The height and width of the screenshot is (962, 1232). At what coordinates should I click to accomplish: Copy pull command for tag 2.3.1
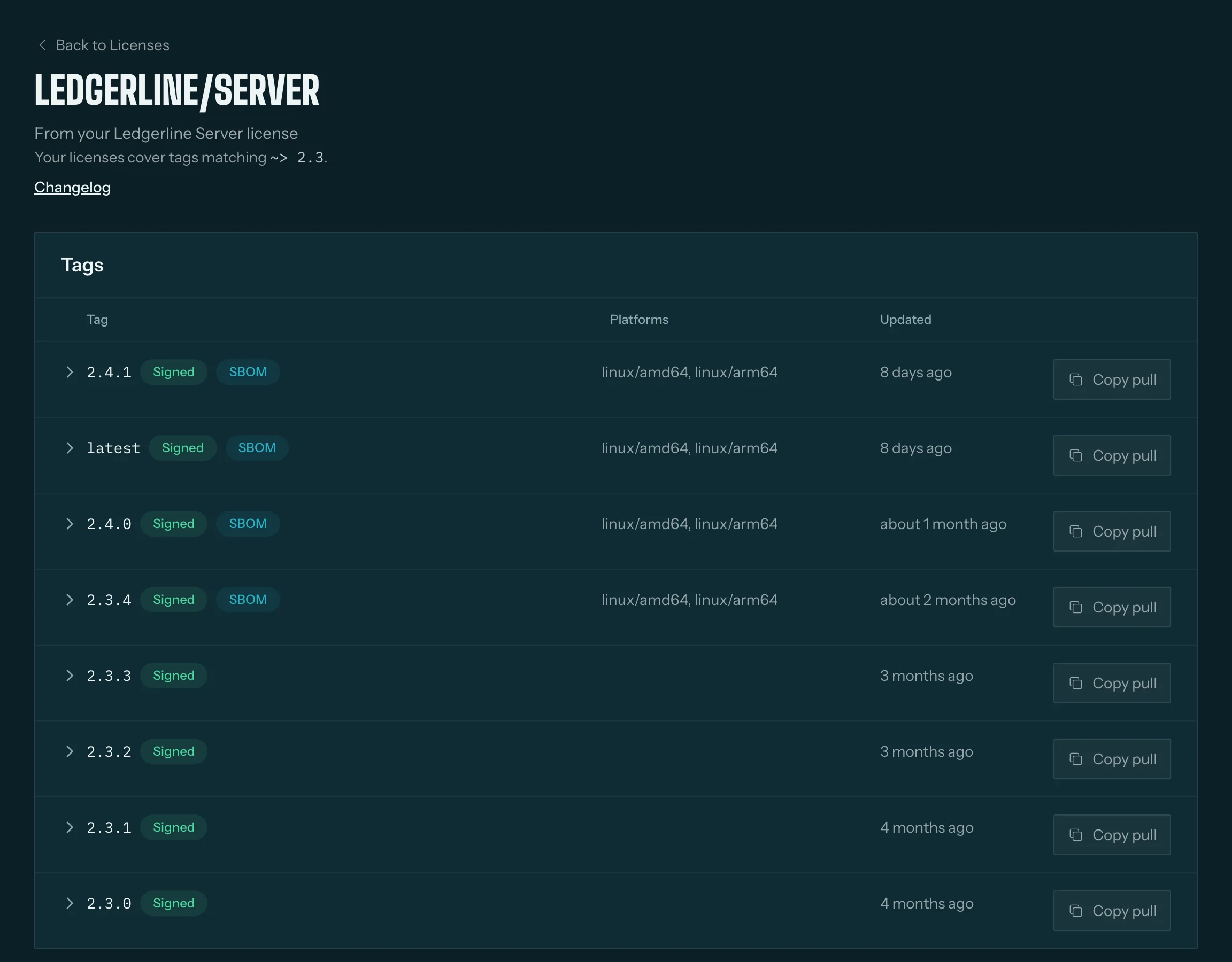[x=1112, y=835]
